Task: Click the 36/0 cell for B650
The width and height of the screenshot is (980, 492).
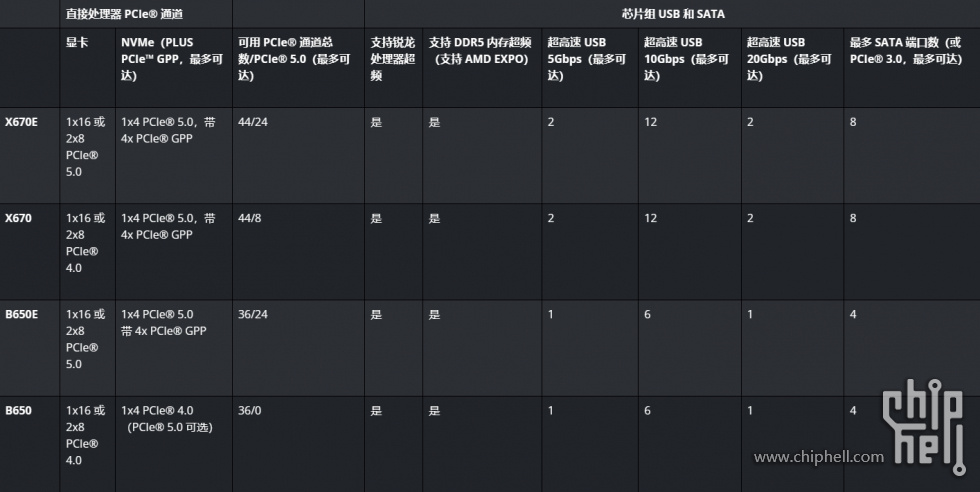Action: (249, 411)
